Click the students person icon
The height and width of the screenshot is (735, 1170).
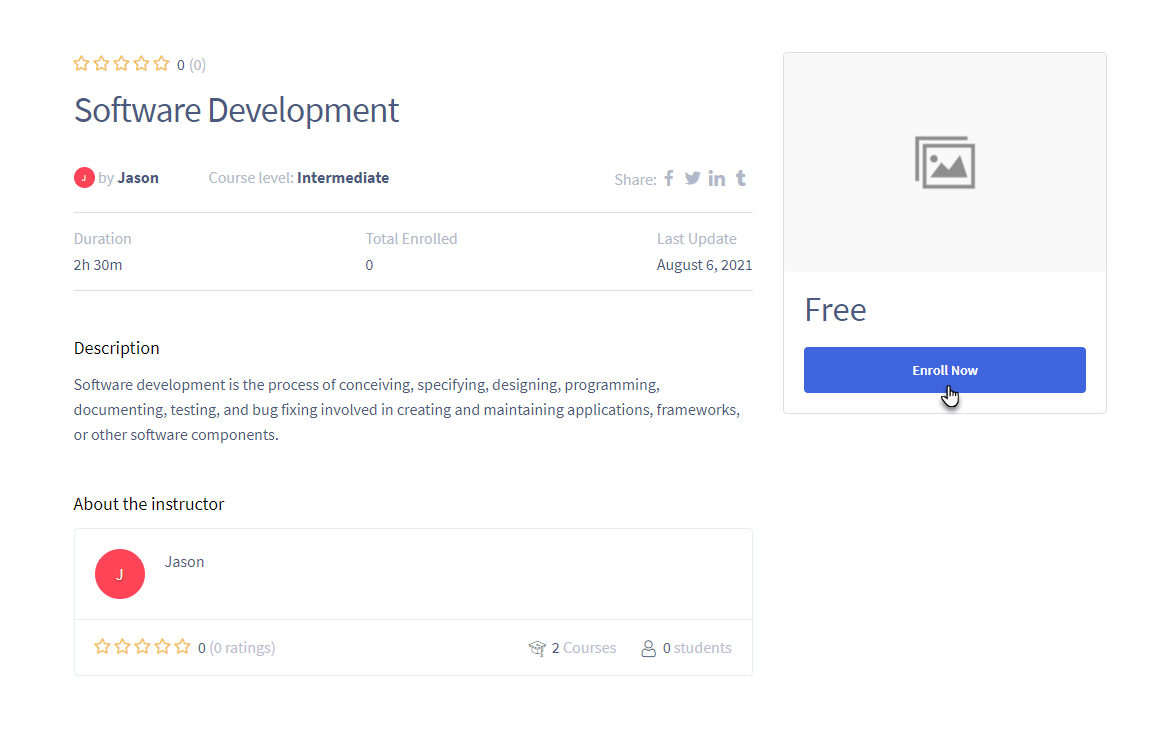(x=649, y=648)
